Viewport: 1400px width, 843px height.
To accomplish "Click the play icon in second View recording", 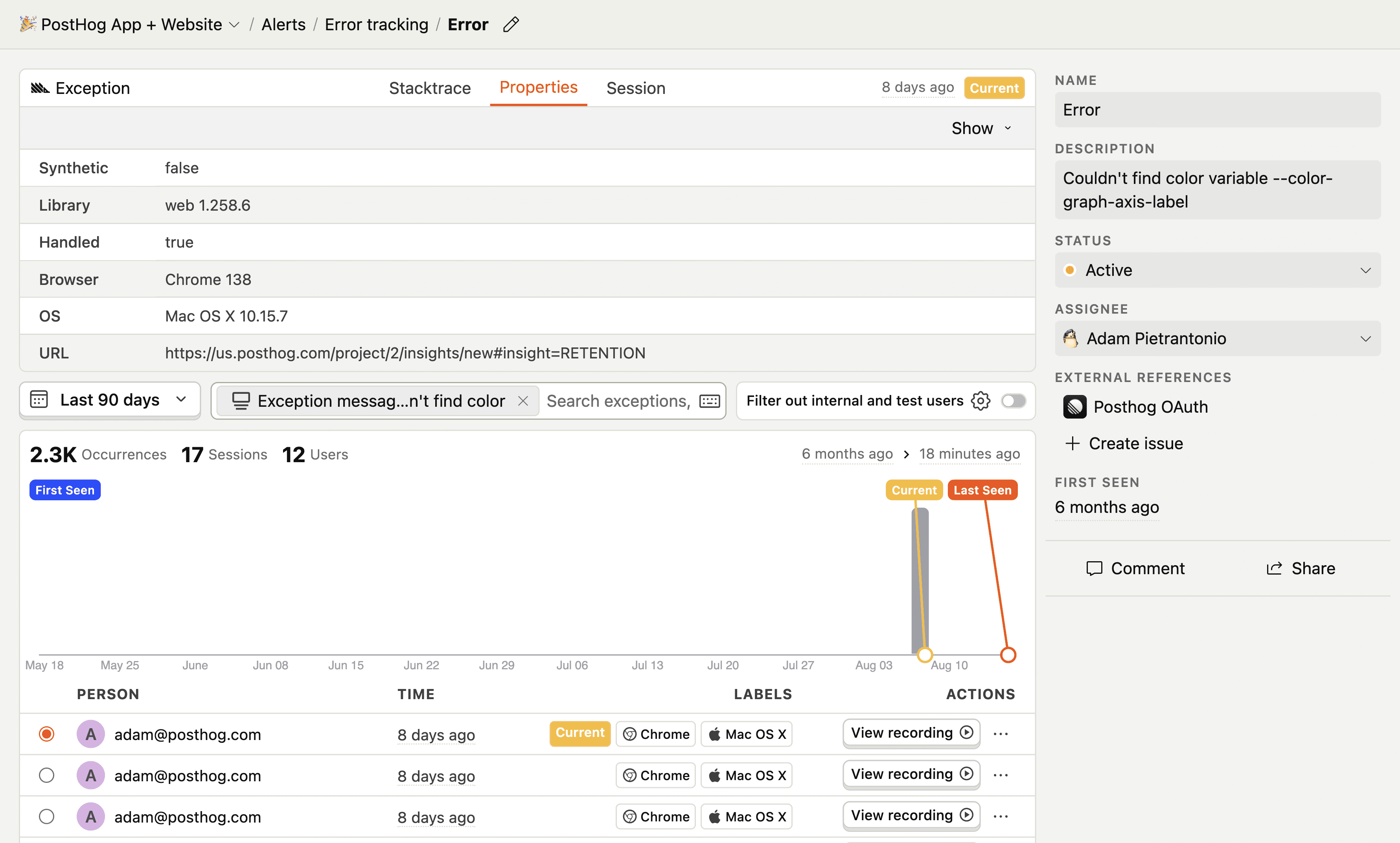I will (966, 774).
